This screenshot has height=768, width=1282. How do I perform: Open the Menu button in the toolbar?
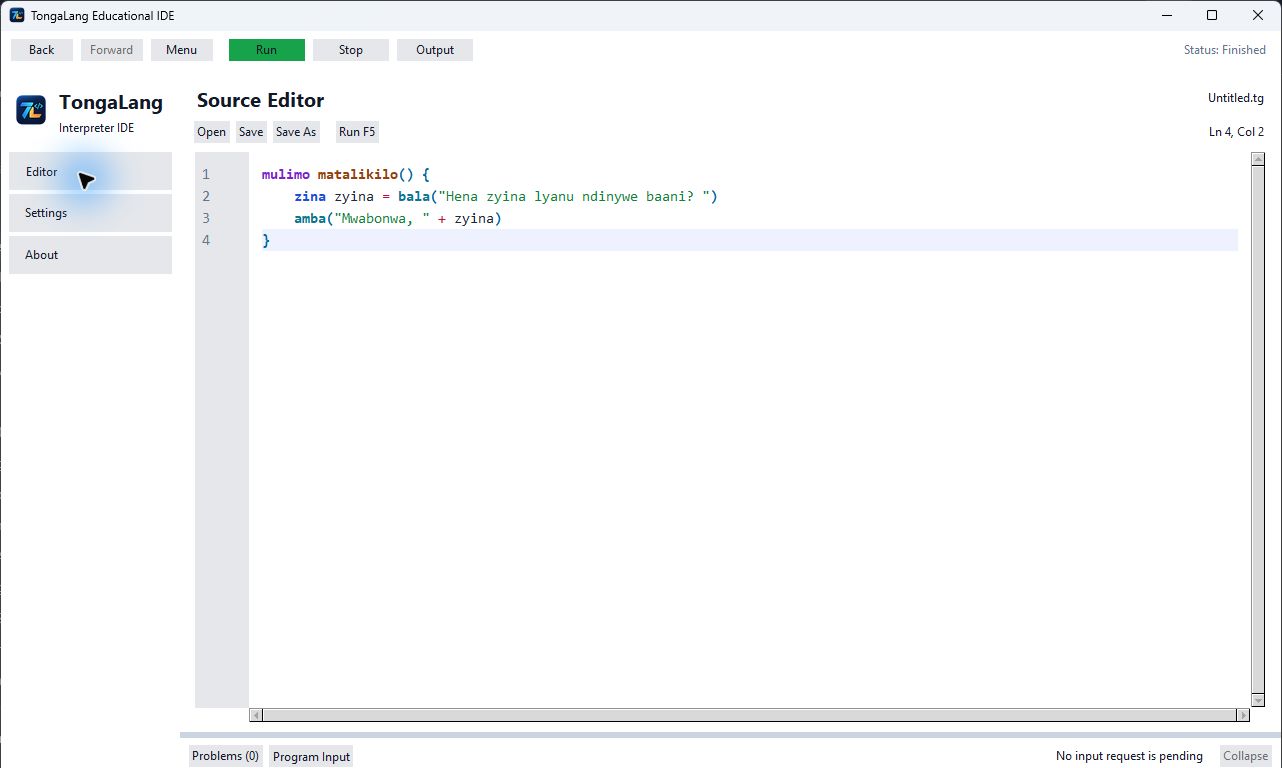point(182,50)
